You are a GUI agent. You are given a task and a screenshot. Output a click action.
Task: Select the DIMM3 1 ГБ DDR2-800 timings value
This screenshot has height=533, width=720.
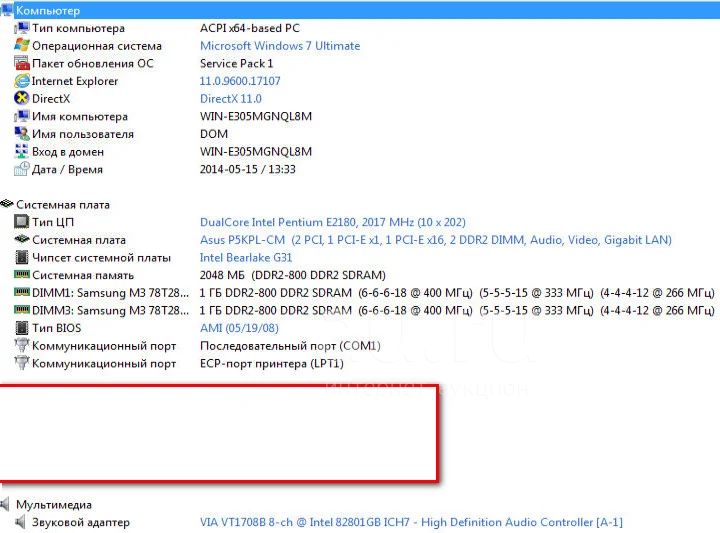point(457,311)
